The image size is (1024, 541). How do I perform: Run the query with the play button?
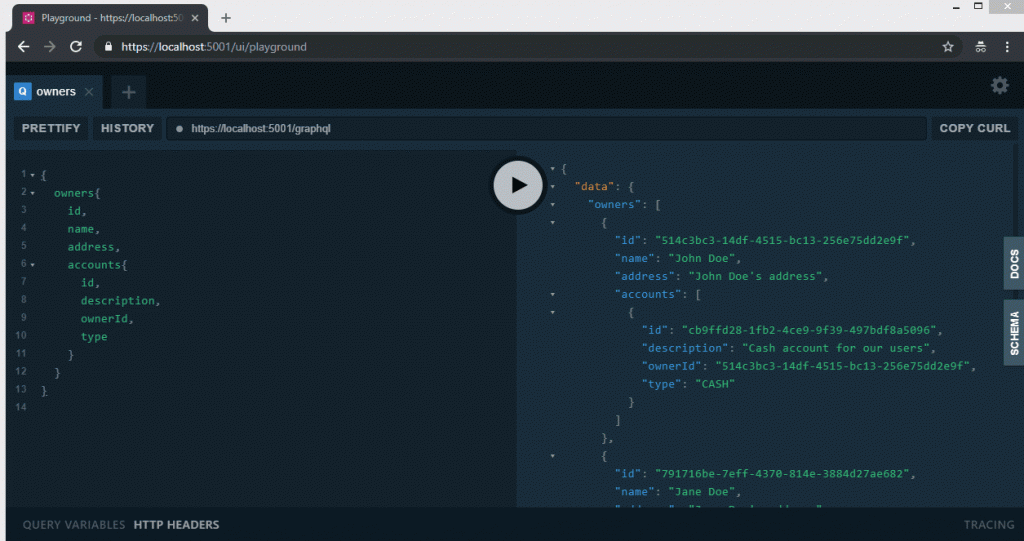point(518,185)
